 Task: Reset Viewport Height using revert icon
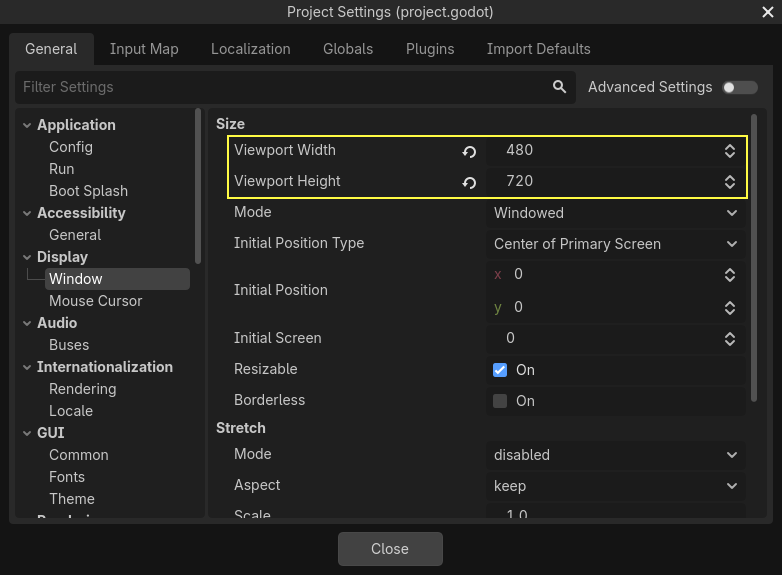pos(469,182)
